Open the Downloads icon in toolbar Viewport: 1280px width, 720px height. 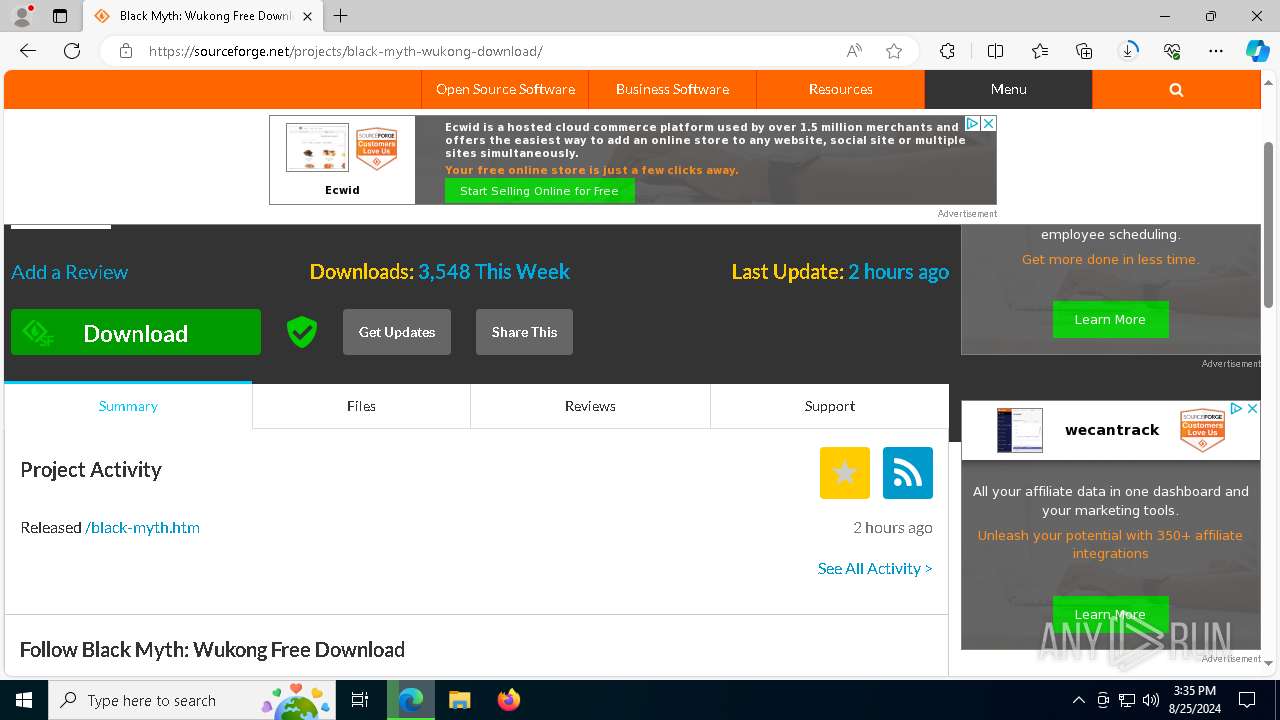(1129, 51)
